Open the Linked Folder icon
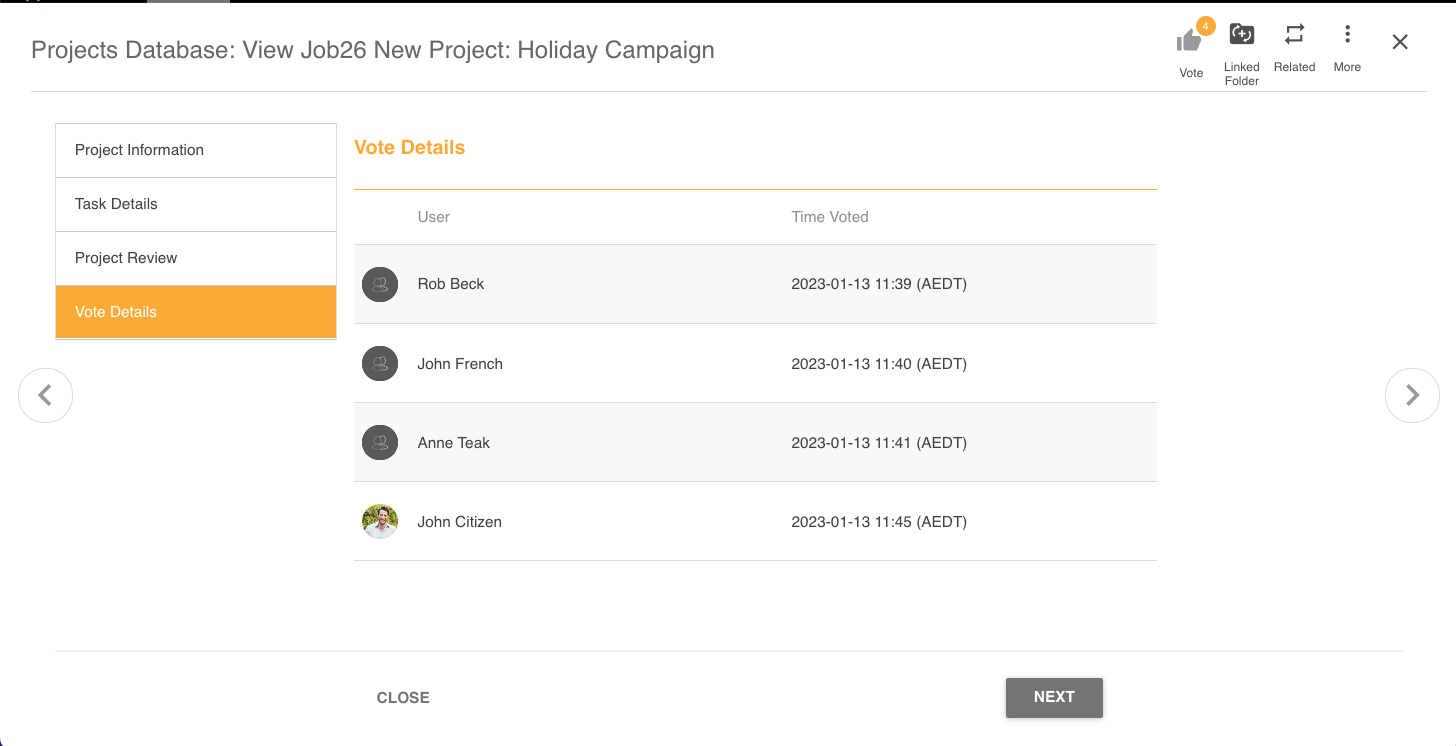Viewport: 1456px width, 746px height. tap(1241, 35)
